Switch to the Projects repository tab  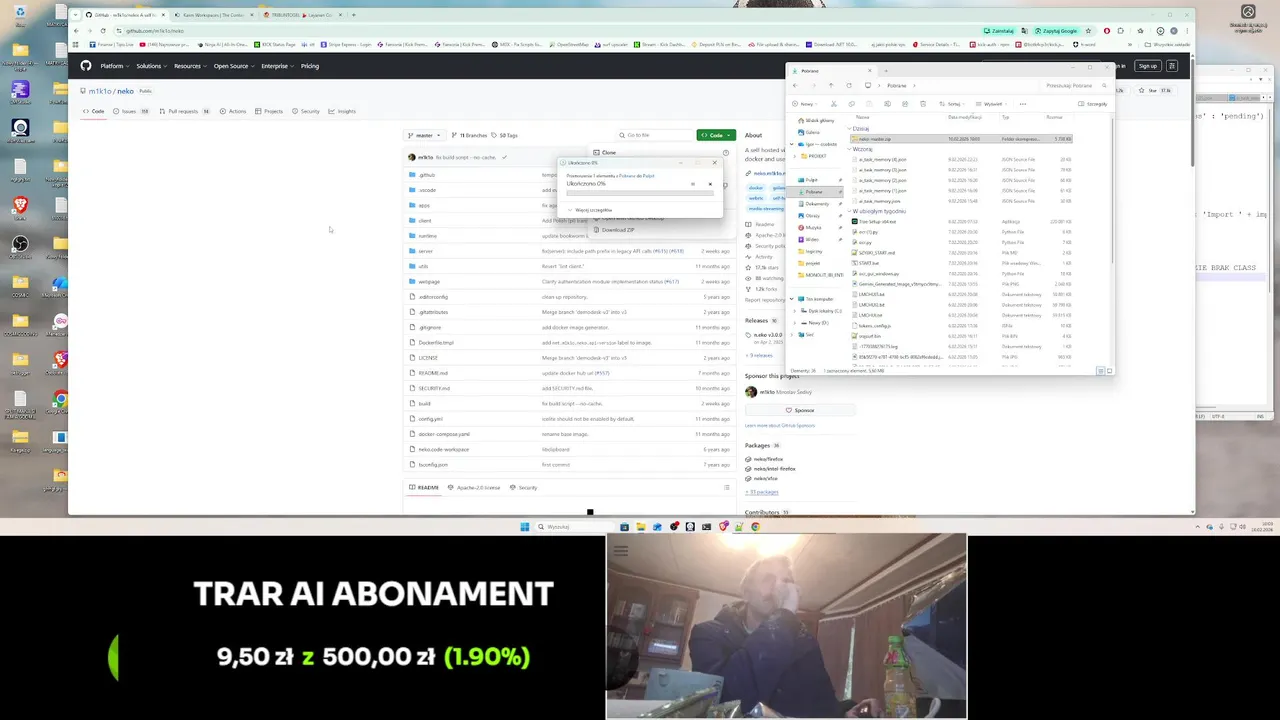270,111
